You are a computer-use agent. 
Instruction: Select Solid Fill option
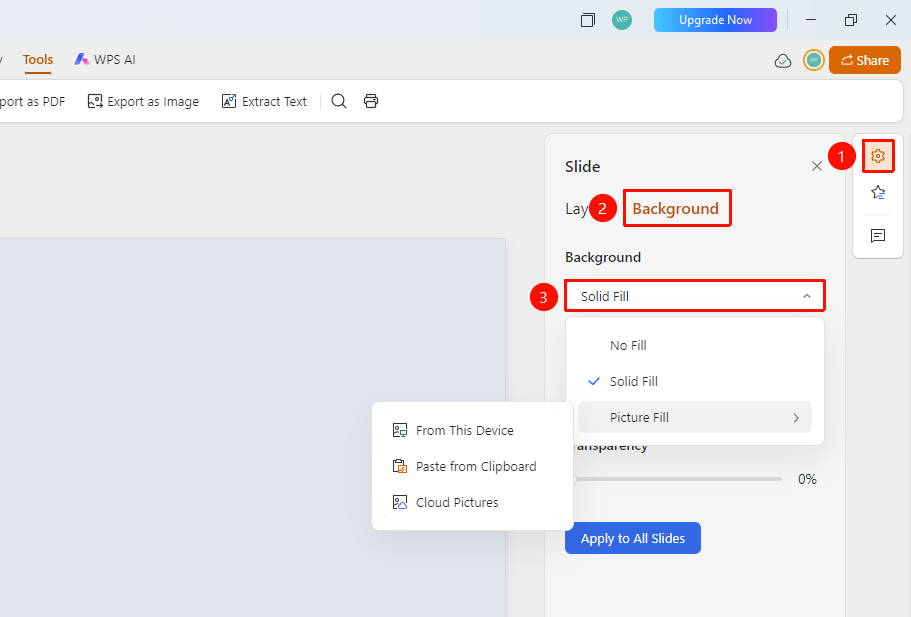(694, 381)
